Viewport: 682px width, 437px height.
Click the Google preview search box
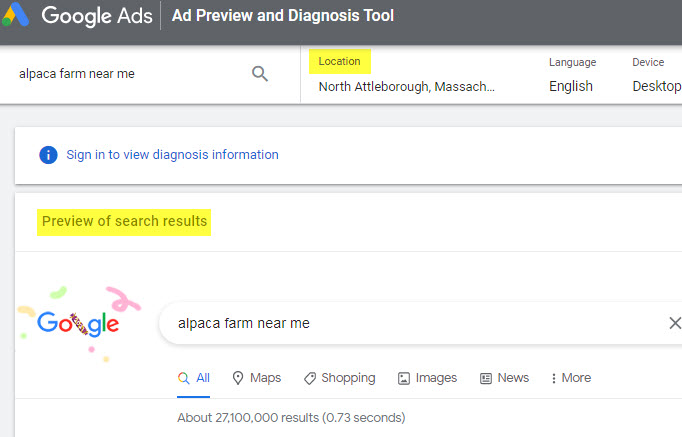point(410,323)
